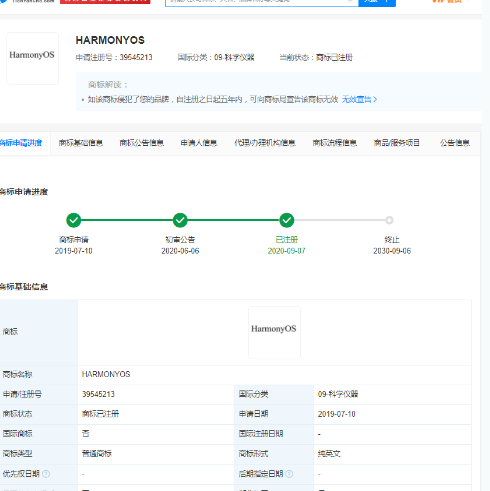Click the 09-科学仪器 table cell
The height and width of the screenshot is (491, 490).
(338, 394)
